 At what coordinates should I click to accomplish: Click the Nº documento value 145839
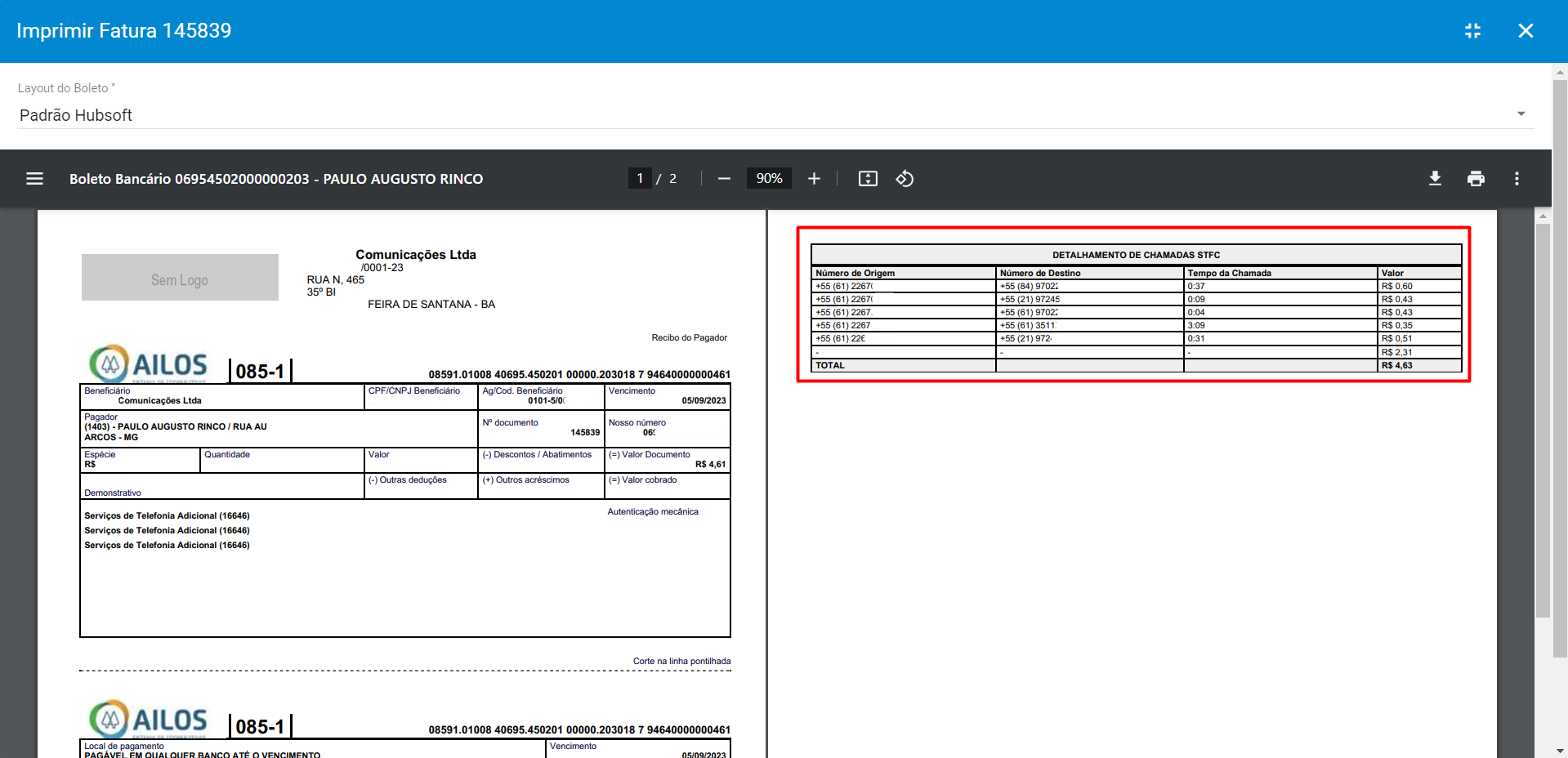coord(585,432)
